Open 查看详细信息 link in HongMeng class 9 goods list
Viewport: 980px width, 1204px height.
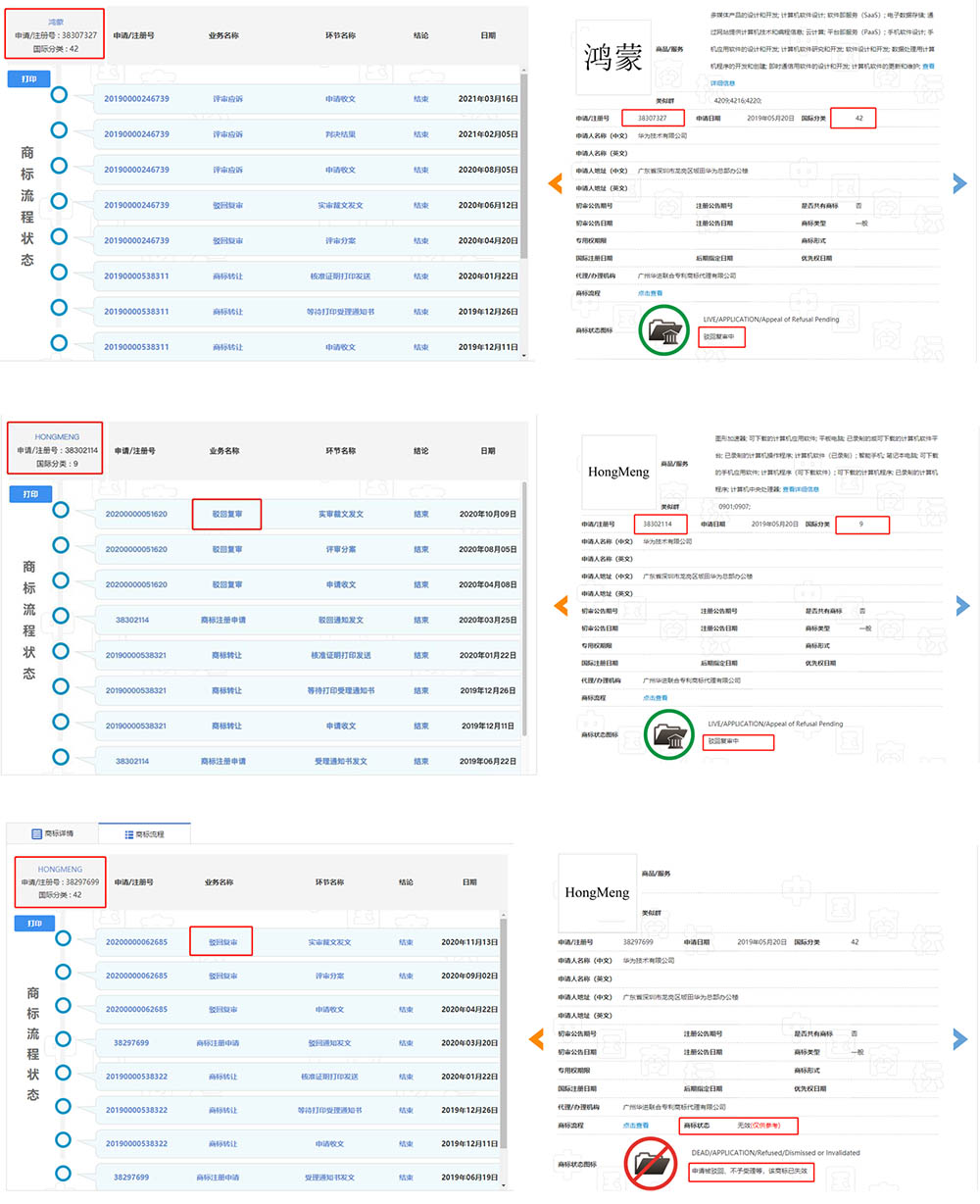click(x=801, y=489)
